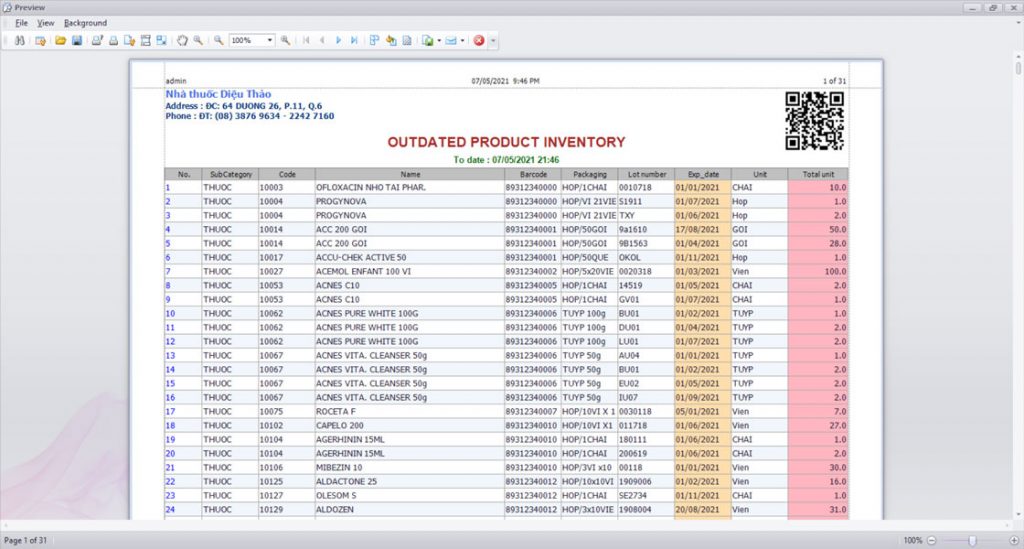Click the OUTDATED PRODUCT INVENTORY title

(x=506, y=142)
